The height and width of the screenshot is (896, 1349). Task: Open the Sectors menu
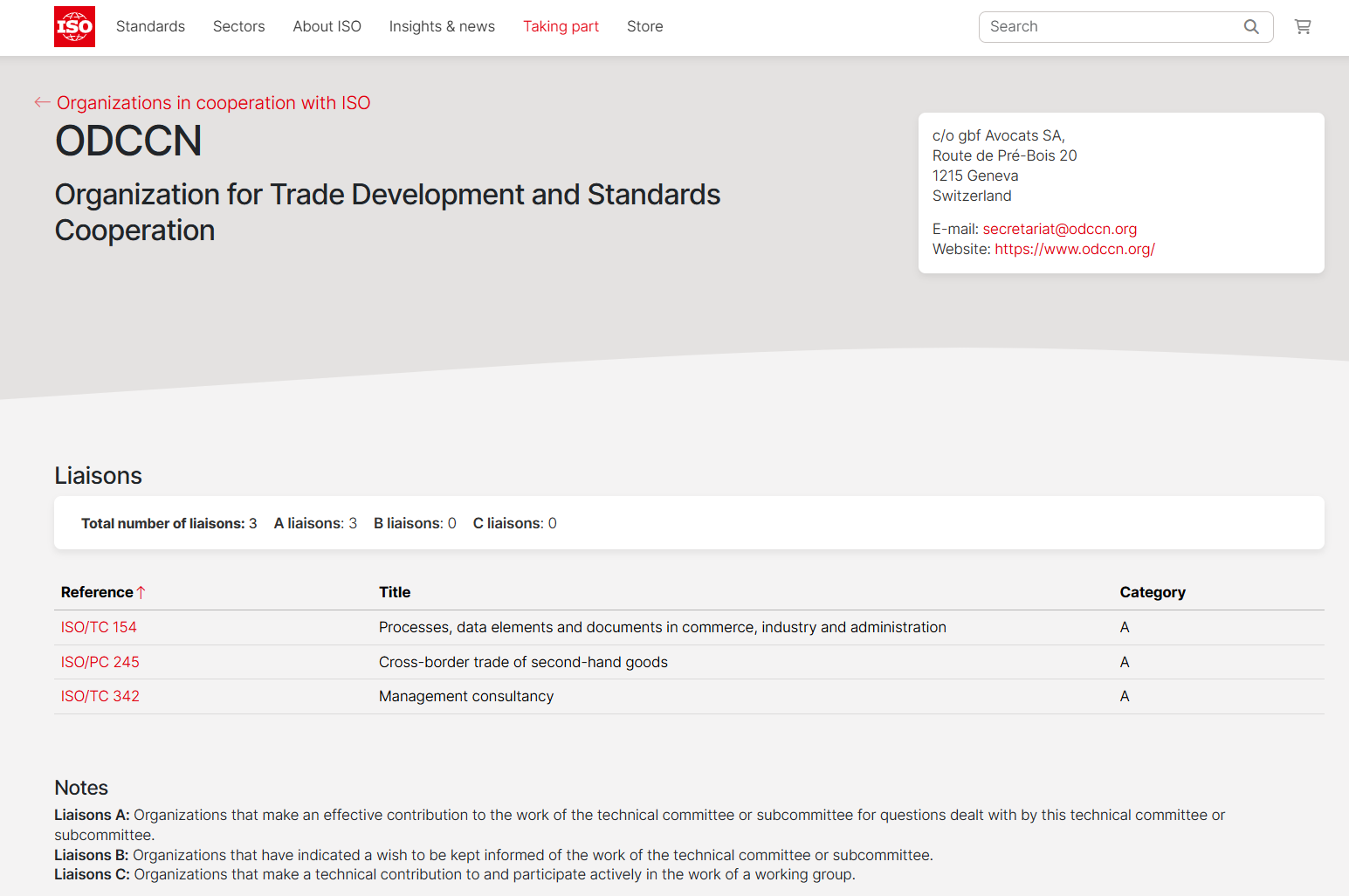pos(238,26)
